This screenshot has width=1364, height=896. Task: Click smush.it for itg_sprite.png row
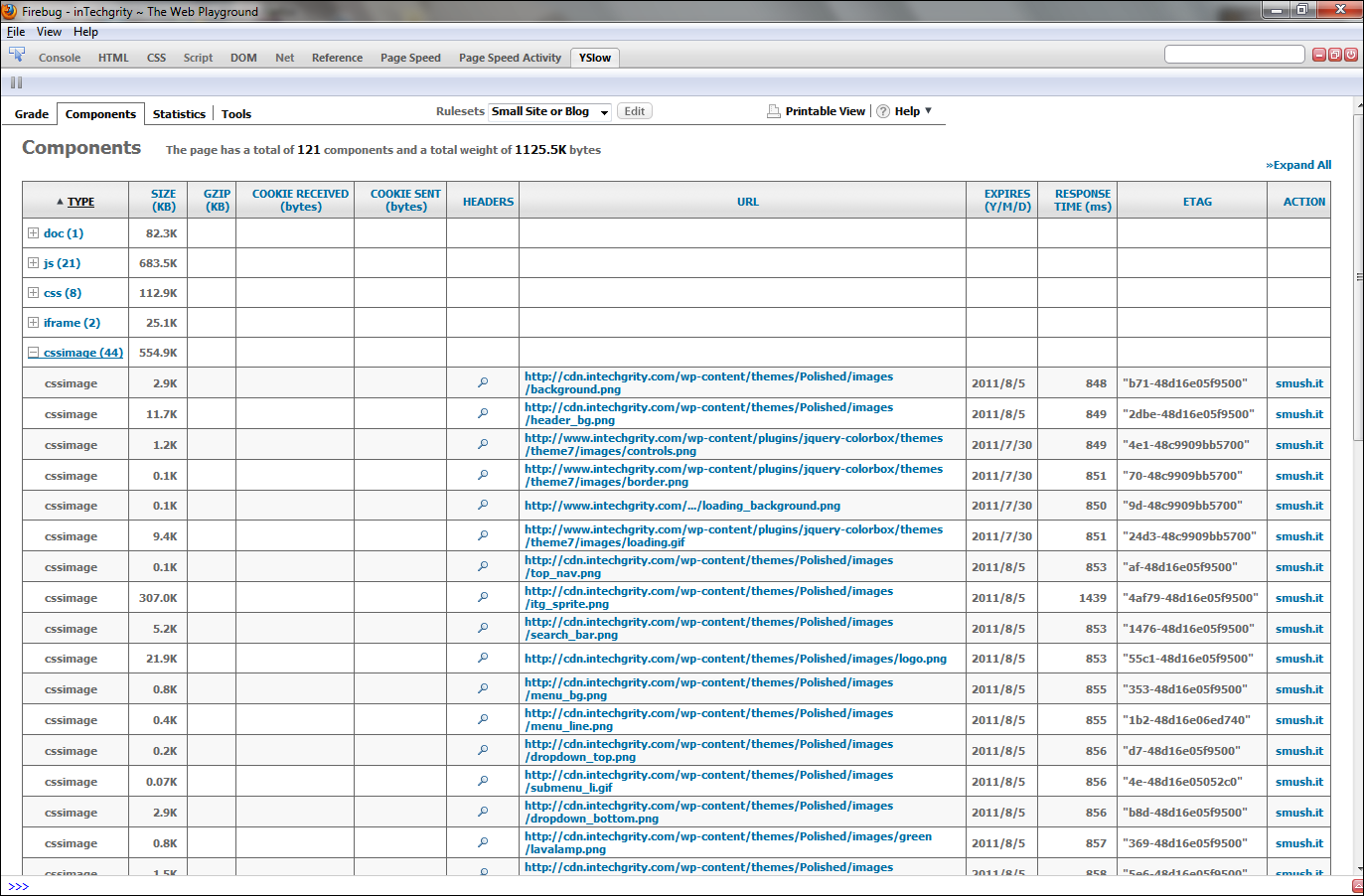(x=1299, y=598)
